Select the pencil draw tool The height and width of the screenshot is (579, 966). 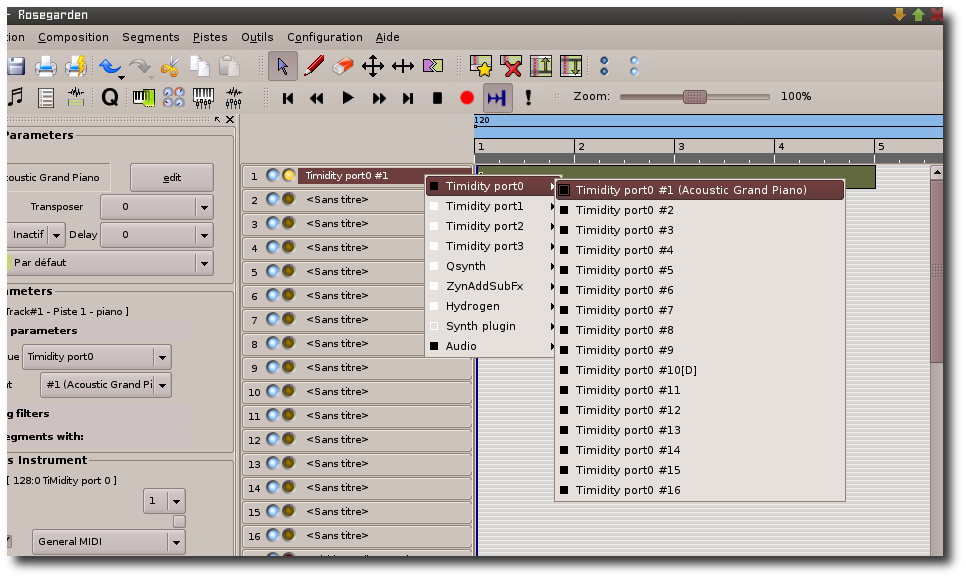313,66
